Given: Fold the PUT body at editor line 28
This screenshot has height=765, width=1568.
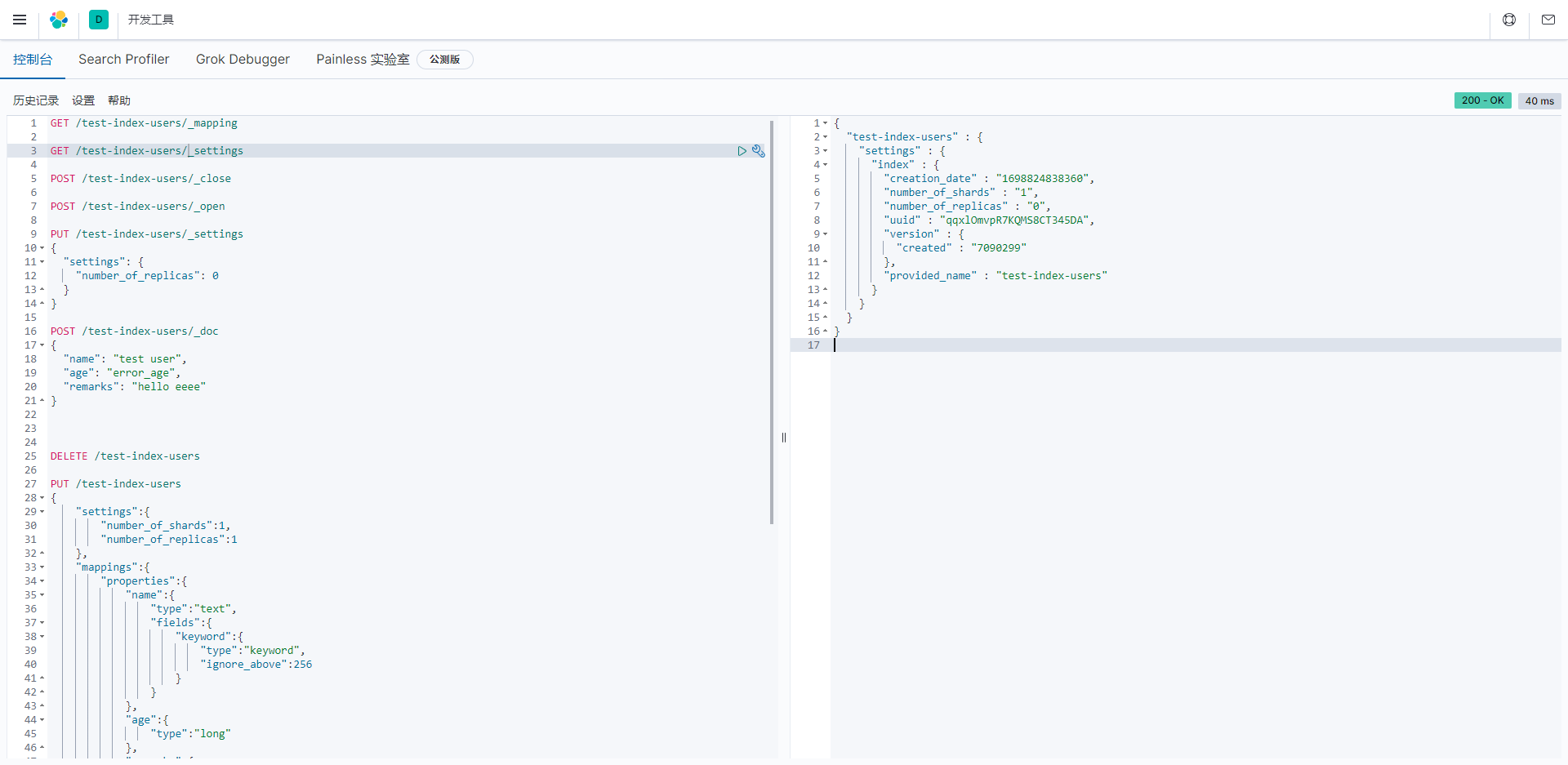Looking at the screenshot, I should 42,498.
